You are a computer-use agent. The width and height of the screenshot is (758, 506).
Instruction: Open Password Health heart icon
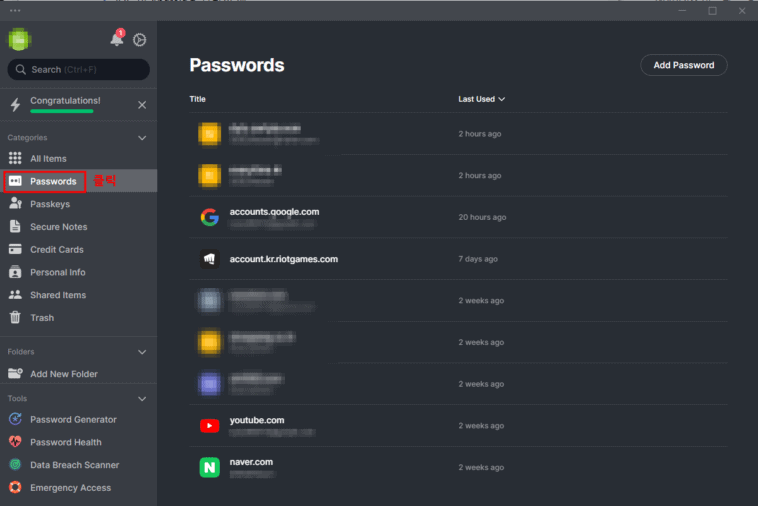point(15,442)
